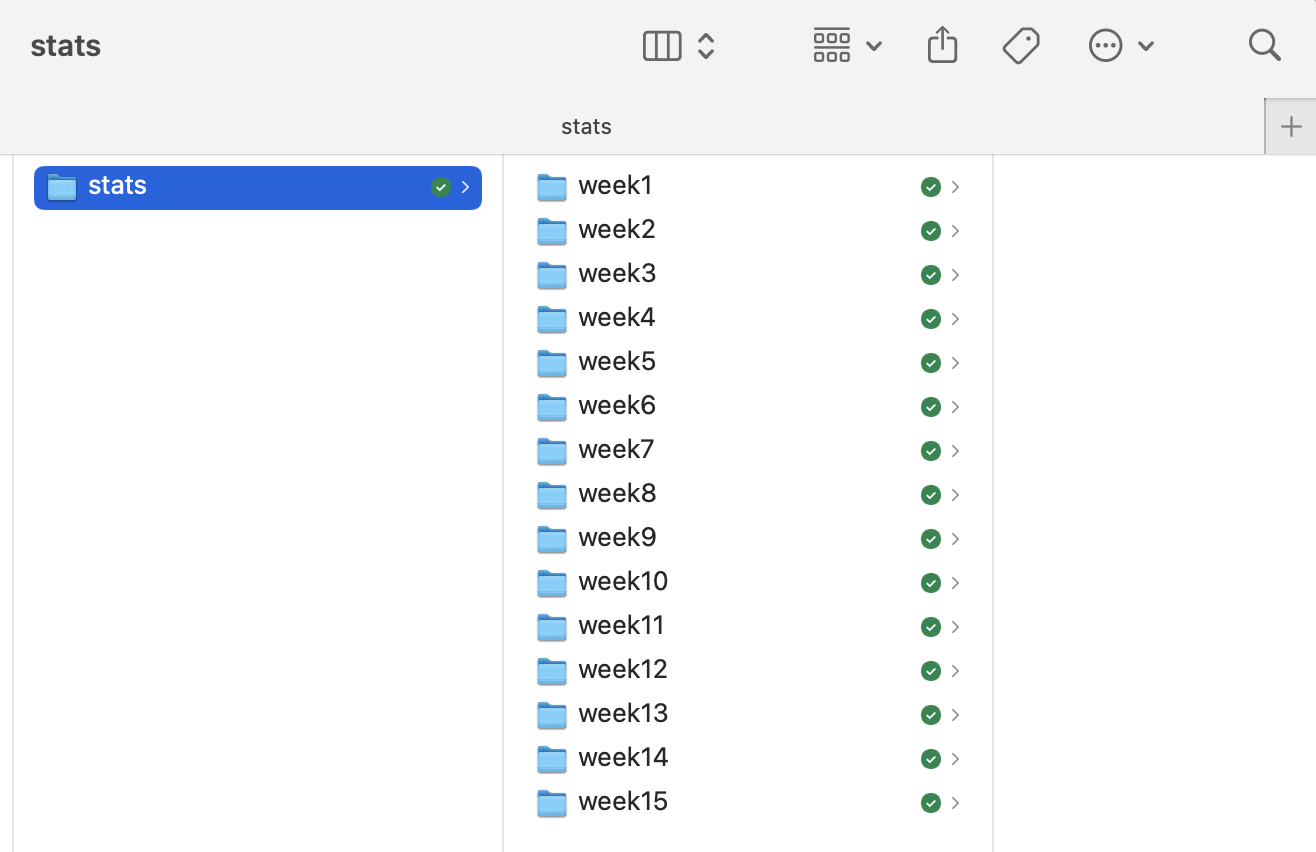Click the green sync badge on week7

[x=930, y=451]
